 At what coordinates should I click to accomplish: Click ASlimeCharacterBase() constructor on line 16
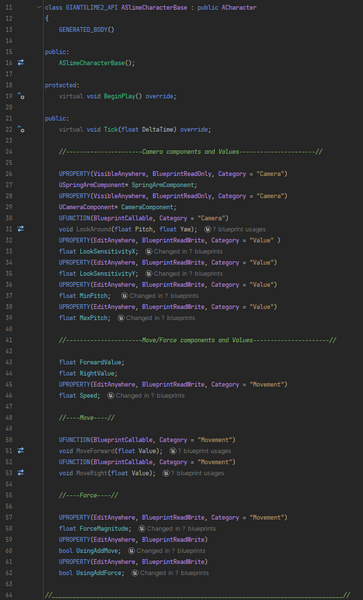click(x=97, y=63)
